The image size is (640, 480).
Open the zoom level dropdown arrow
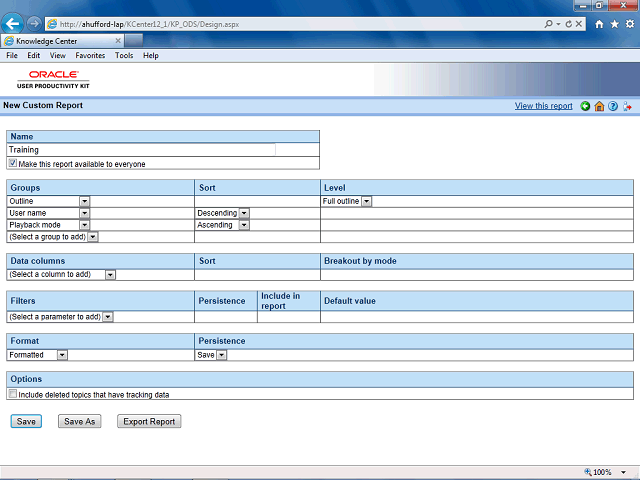point(623,473)
